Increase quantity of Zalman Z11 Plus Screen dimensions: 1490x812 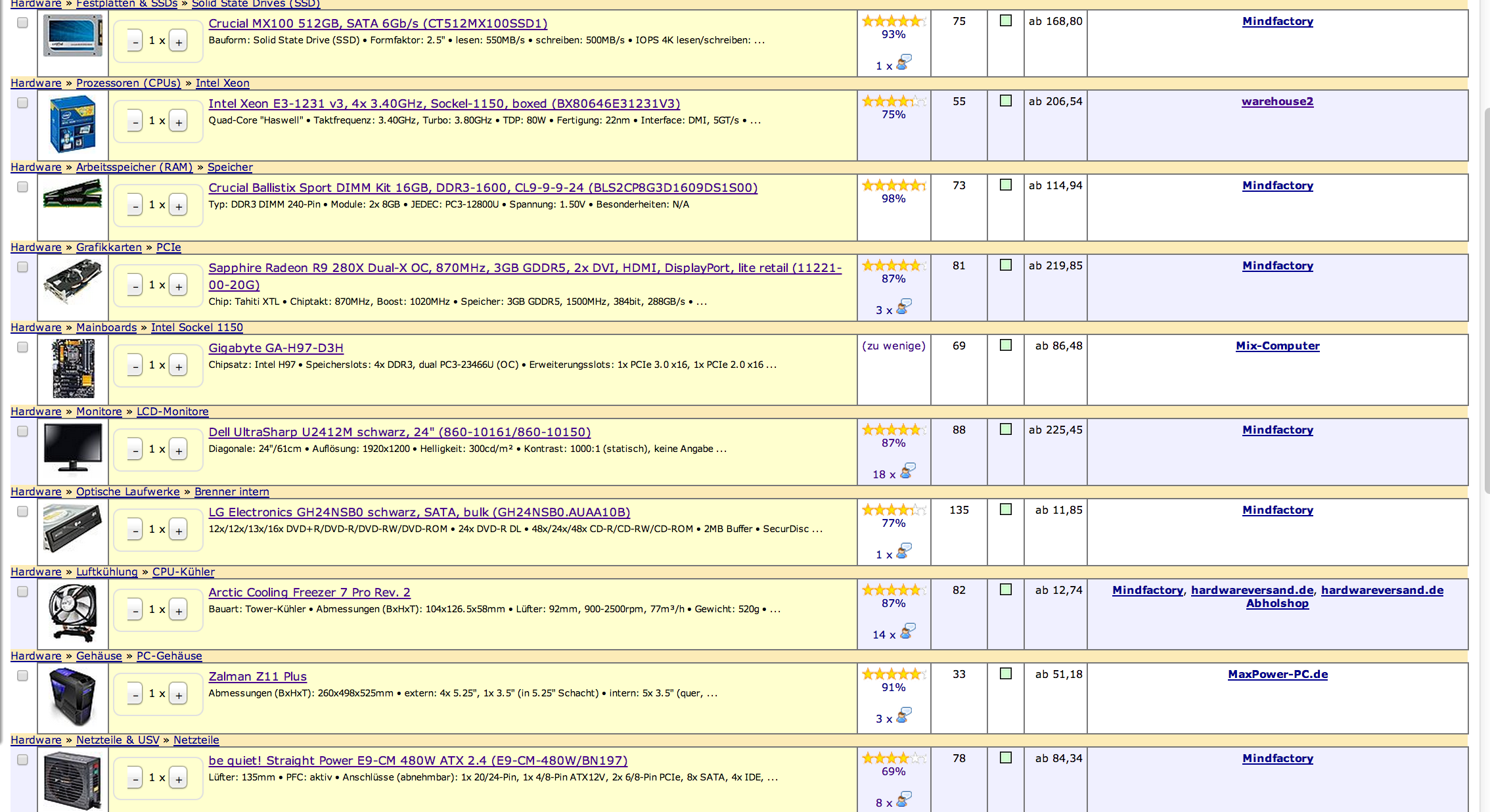point(179,694)
